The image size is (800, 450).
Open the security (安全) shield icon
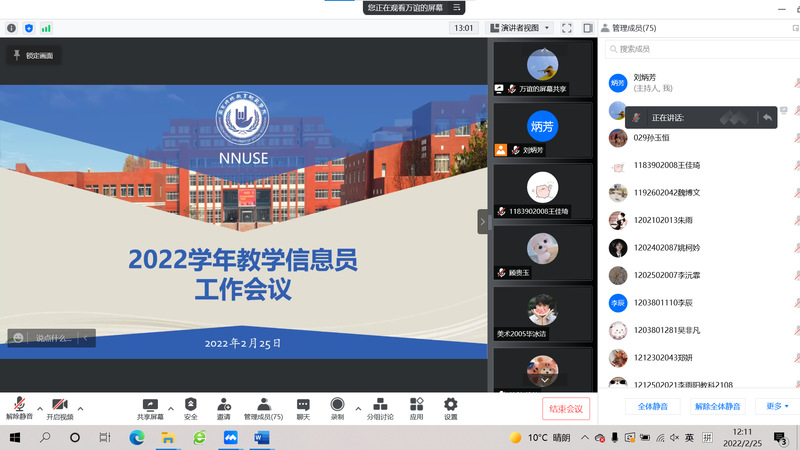click(190, 405)
